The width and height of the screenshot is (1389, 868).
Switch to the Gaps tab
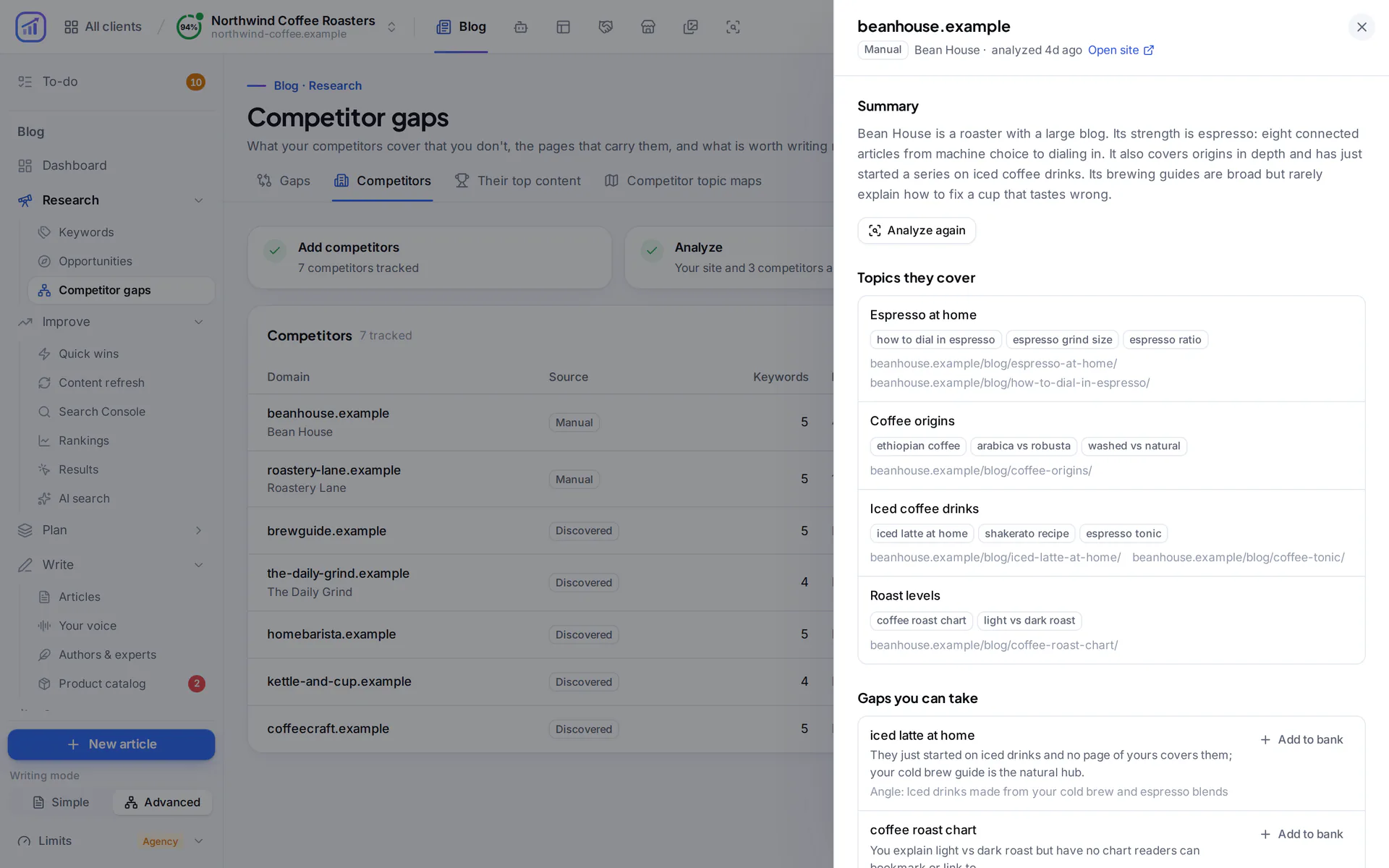tap(284, 181)
